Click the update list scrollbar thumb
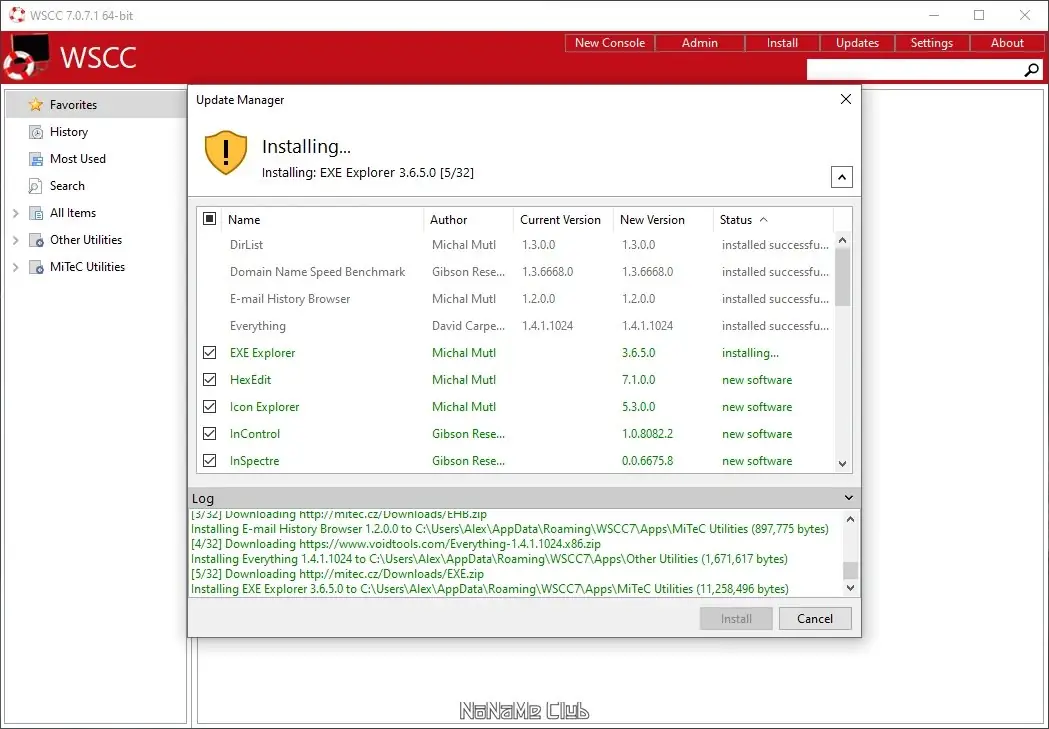 point(842,277)
